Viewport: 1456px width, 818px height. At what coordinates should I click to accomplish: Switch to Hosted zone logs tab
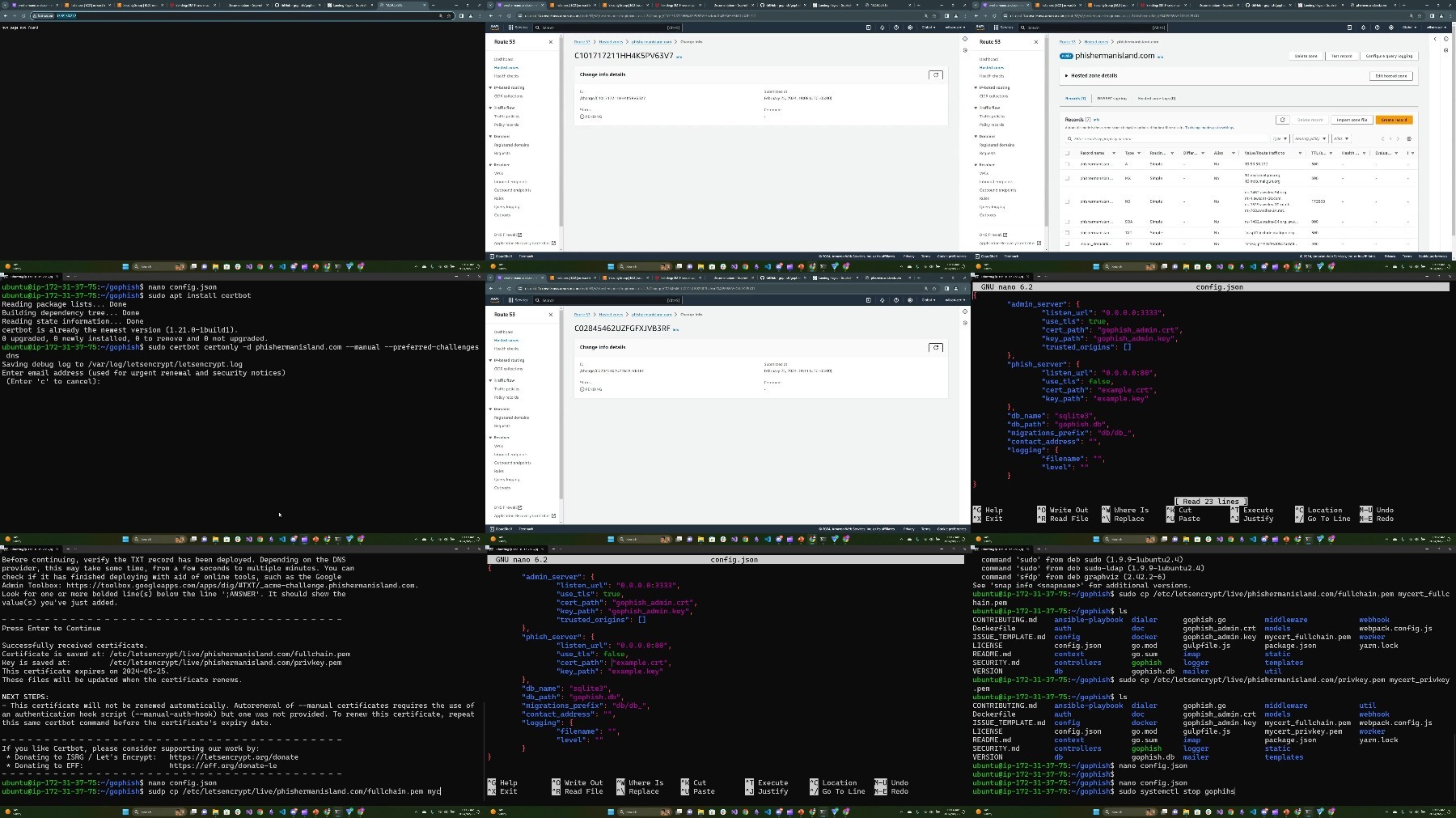point(1157,98)
